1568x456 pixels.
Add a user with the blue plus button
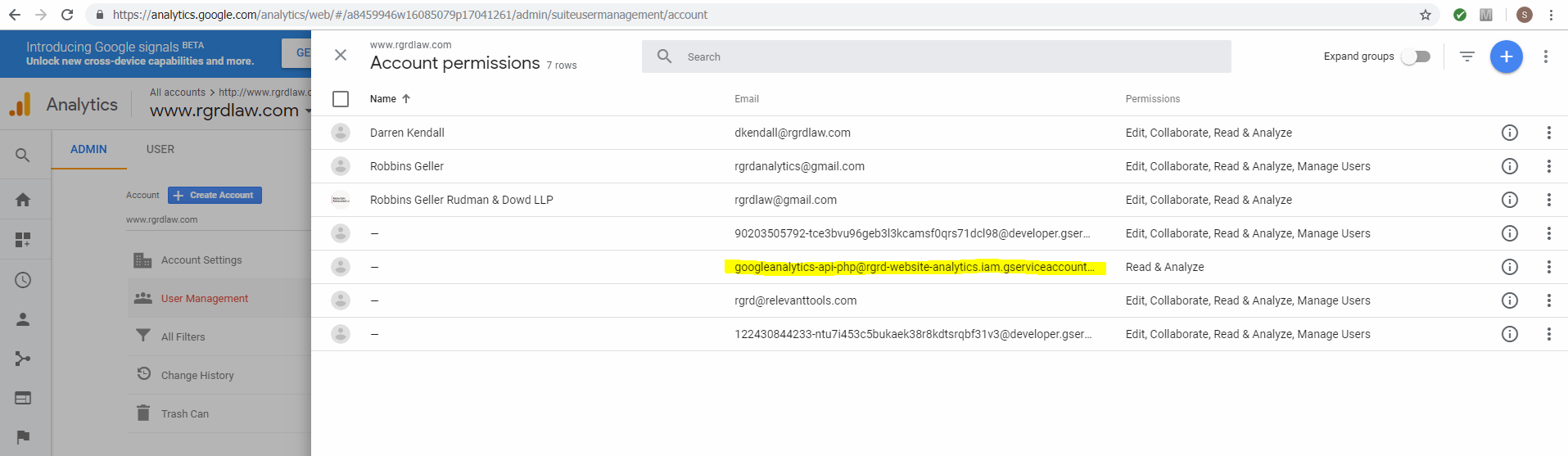(x=1506, y=56)
